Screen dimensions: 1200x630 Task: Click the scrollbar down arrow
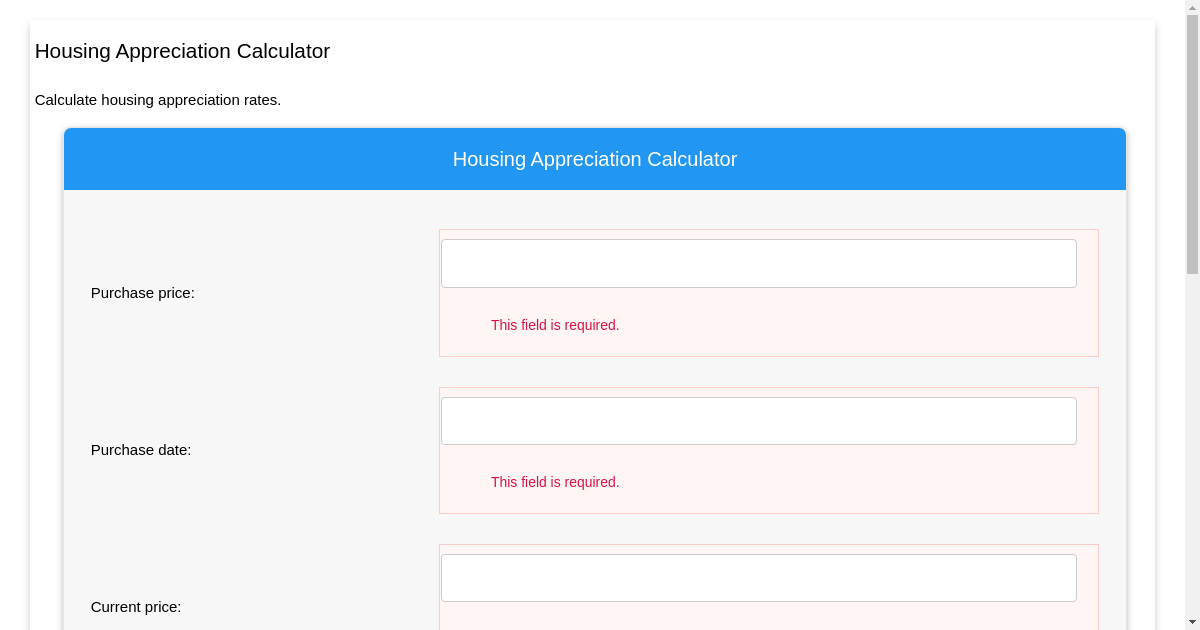click(1192, 621)
